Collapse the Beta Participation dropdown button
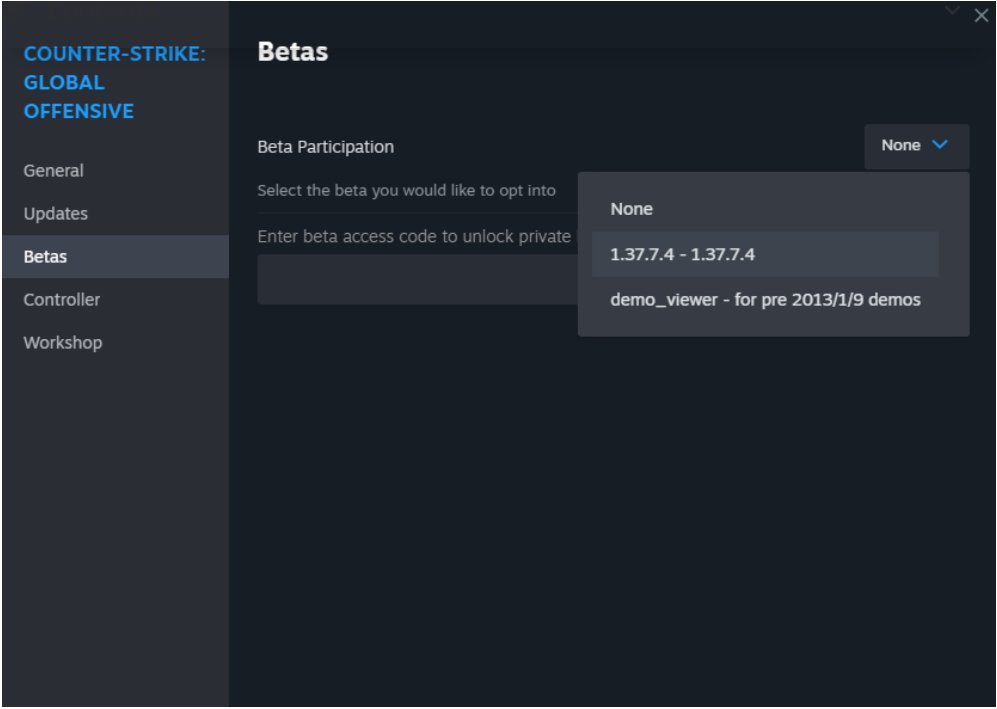Viewport: 997px width, 709px height. click(x=916, y=146)
